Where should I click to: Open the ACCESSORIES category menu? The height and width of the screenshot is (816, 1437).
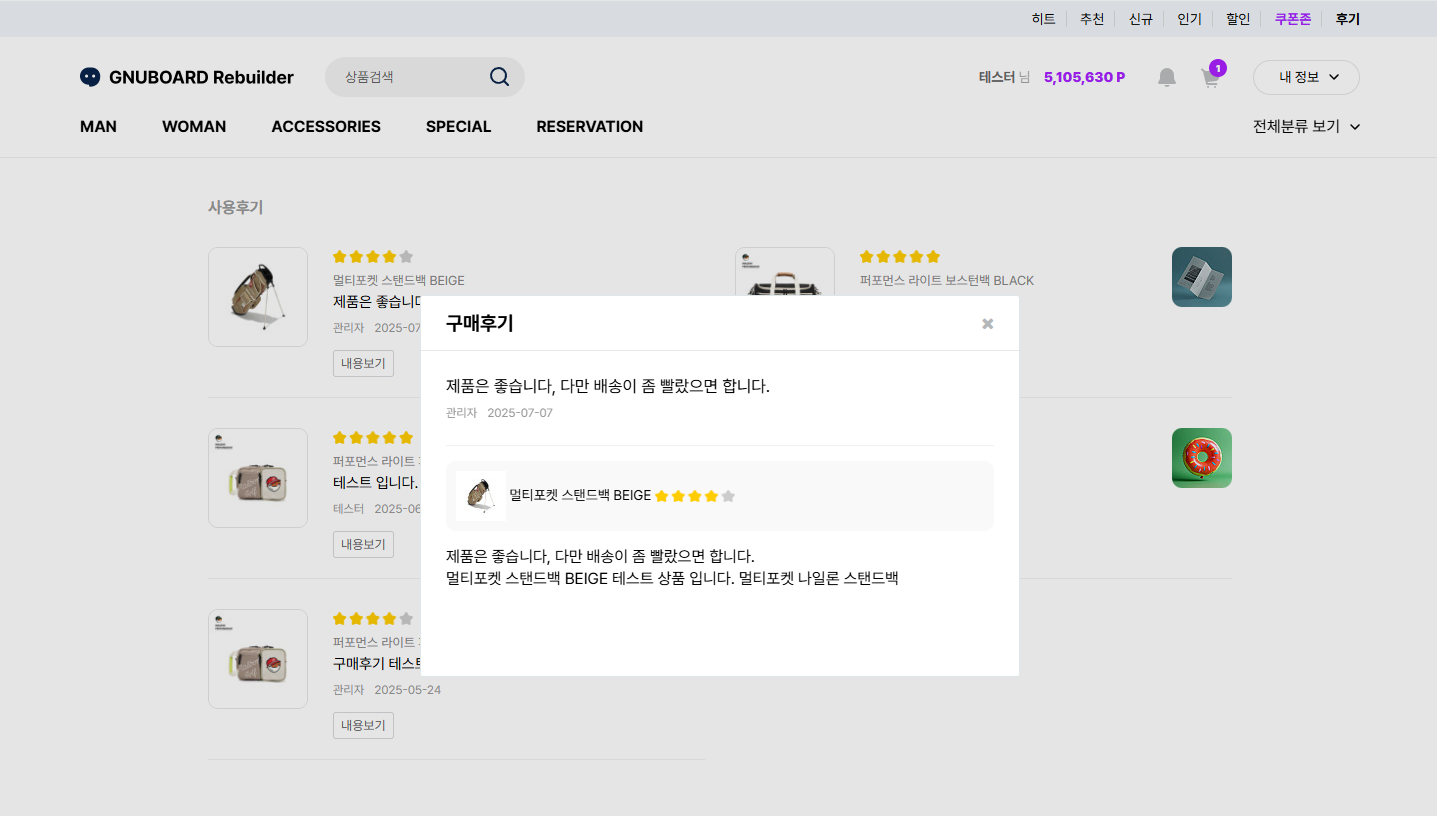pos(326,127)
